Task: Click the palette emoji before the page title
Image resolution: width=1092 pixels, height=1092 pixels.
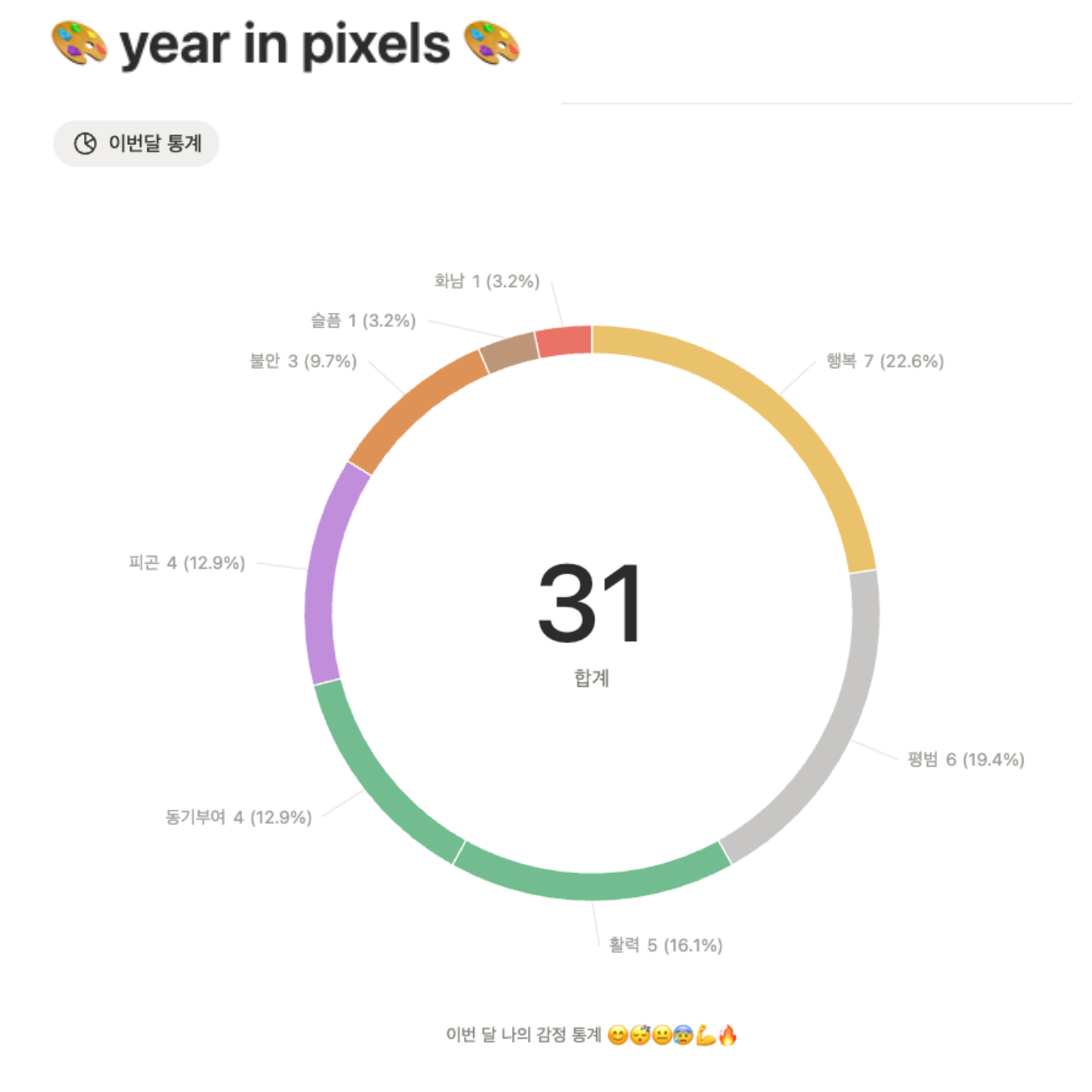Action: coord(78,43)
